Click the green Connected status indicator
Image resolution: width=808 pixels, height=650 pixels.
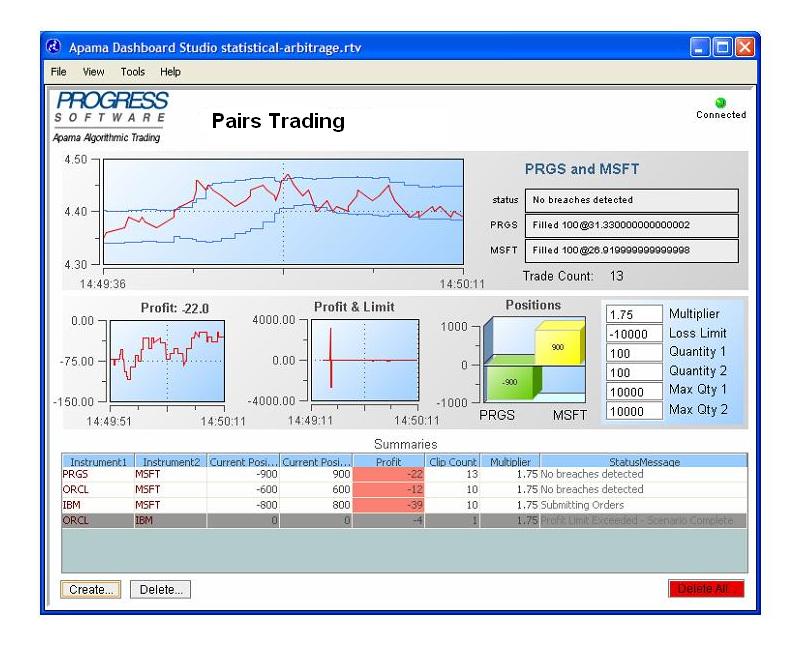click(x=720, y=103)
